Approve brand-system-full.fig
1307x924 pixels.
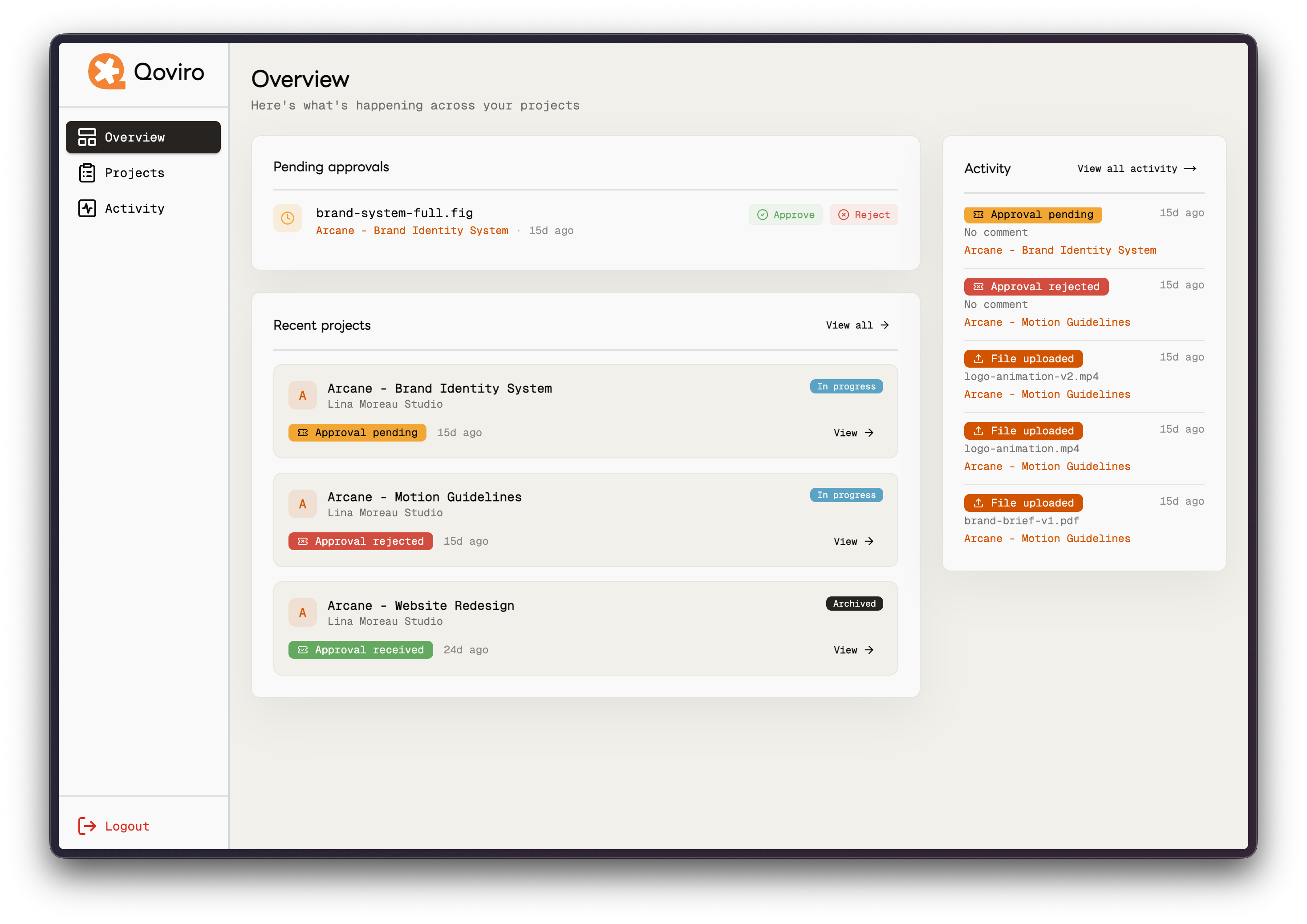tap(786, 215)
